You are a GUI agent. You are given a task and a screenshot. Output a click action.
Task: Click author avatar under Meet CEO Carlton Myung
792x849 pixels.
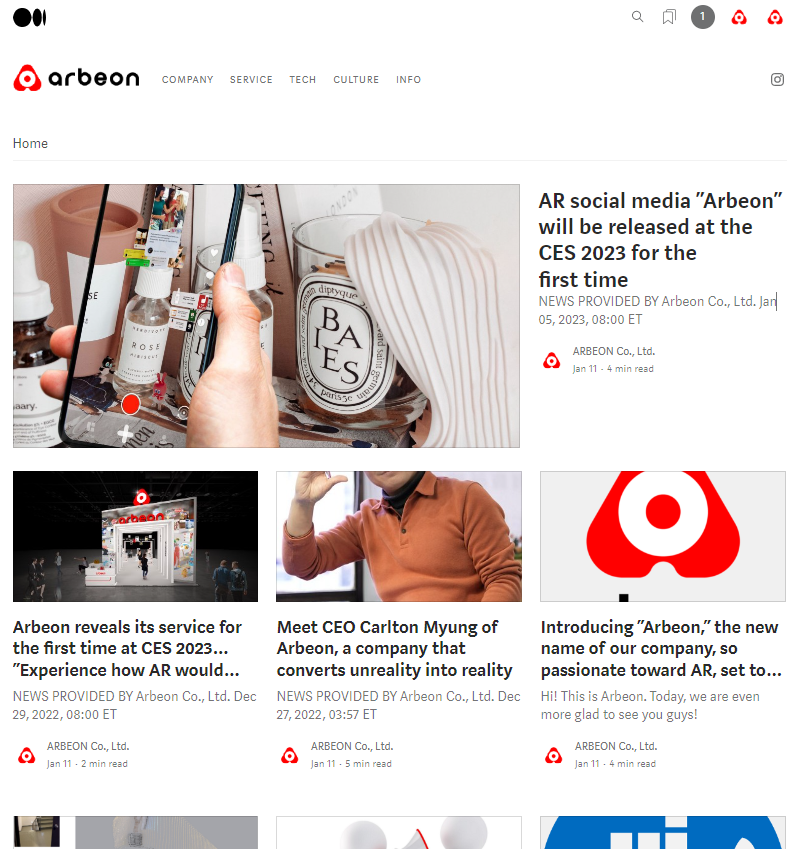[x=290, y=755]
